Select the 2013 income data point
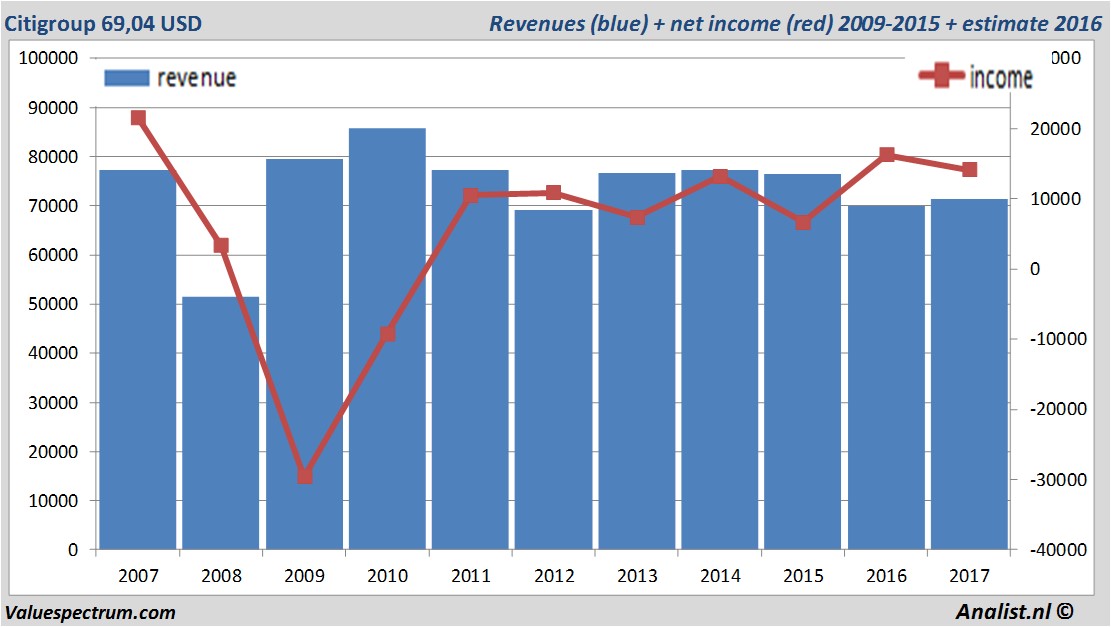1111x627 pixels. 637,217
